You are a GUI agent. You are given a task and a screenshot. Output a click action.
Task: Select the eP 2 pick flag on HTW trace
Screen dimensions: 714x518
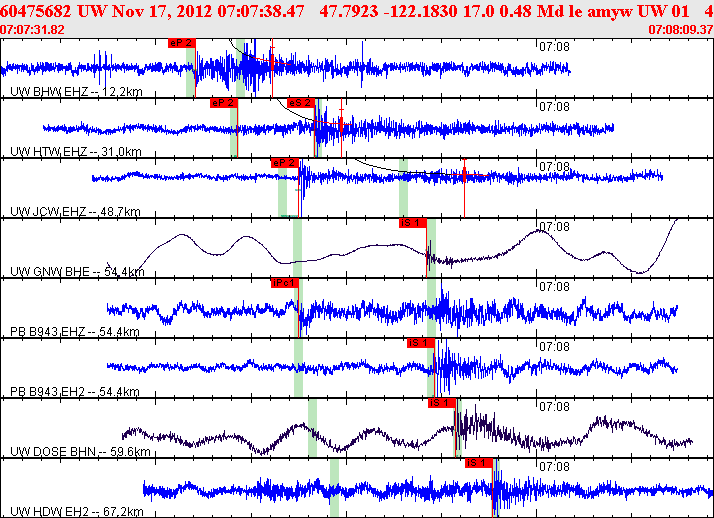[x=224, y=103]
